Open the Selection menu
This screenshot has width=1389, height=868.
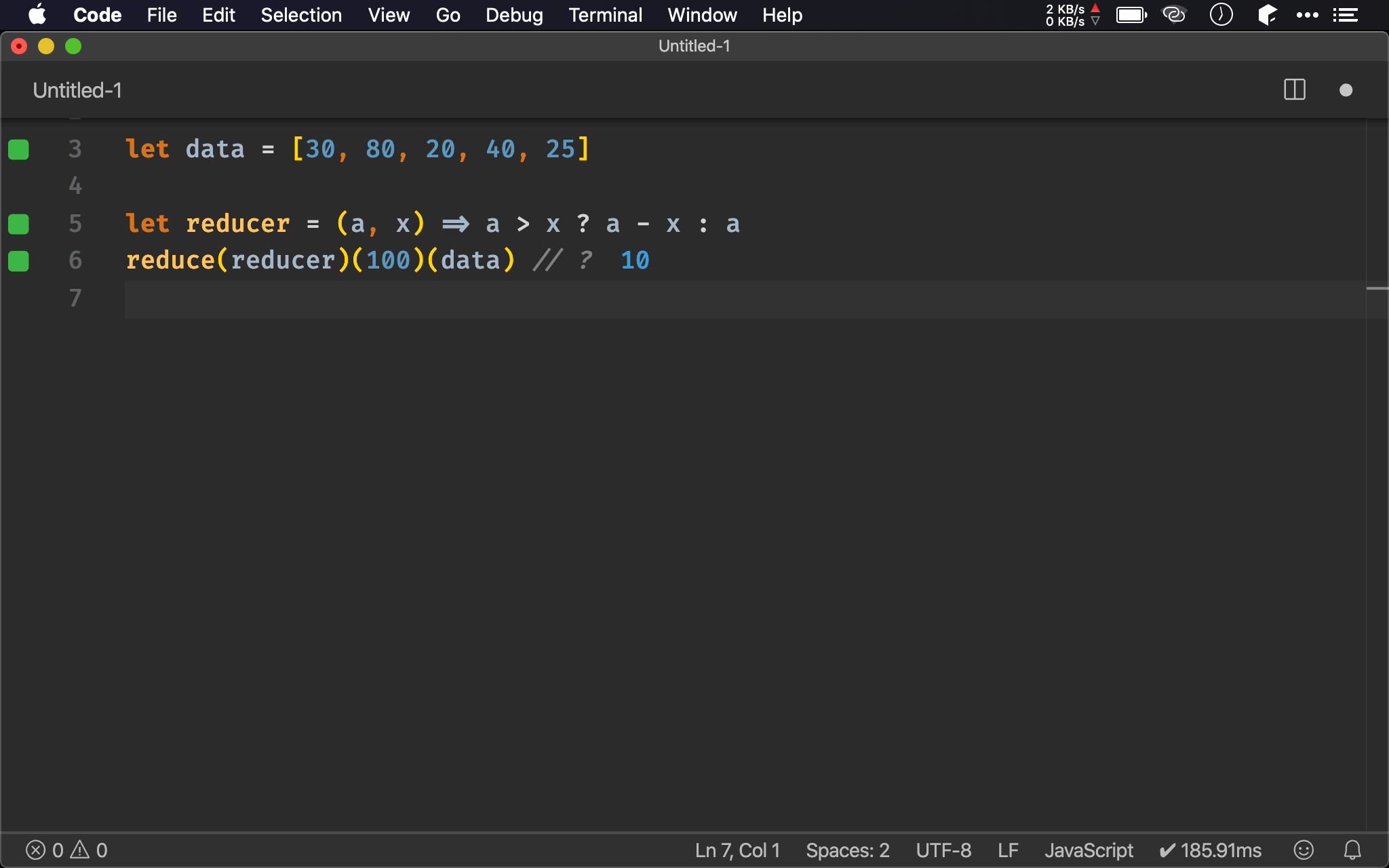pos(301,15)
